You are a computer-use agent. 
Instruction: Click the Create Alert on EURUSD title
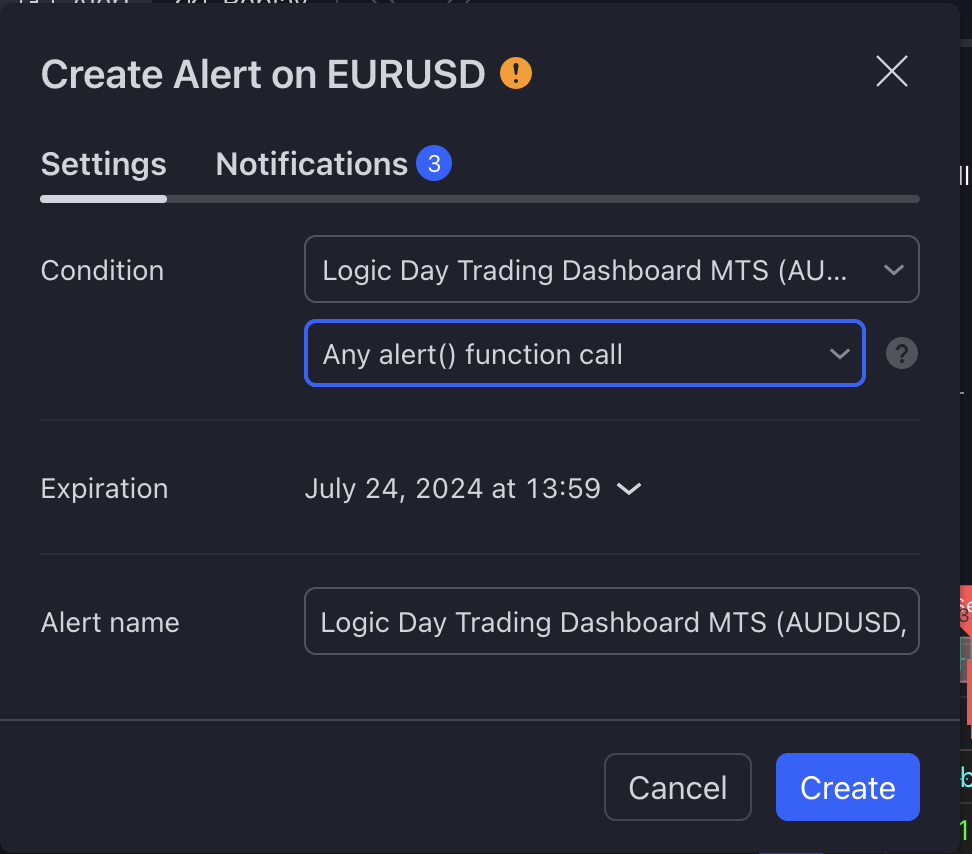263,74
